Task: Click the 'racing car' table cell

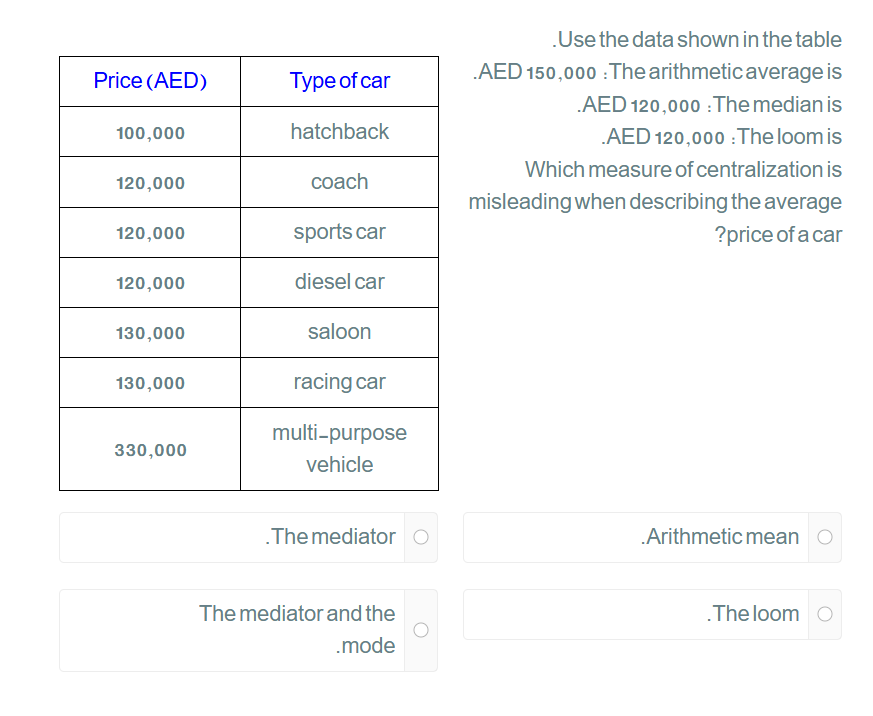Action: [339, 382]
